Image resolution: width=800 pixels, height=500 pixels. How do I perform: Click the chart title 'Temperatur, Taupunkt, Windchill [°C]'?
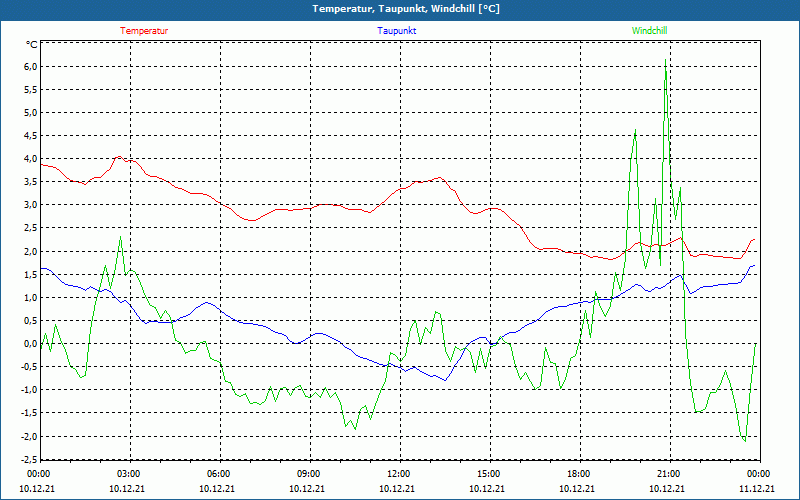pos(406,9)
